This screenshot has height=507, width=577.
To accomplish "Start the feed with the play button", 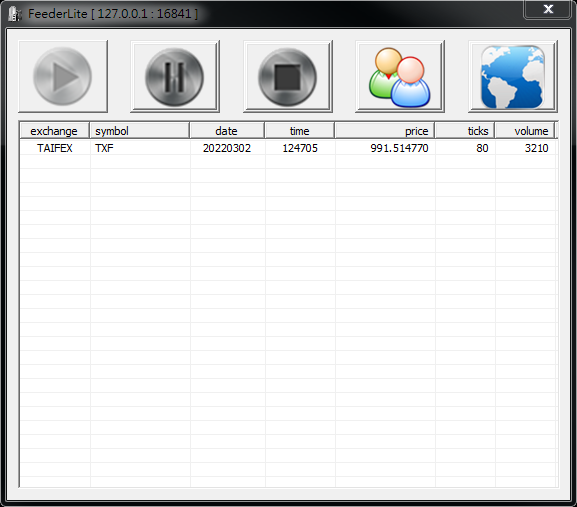I will pos(63,77).
